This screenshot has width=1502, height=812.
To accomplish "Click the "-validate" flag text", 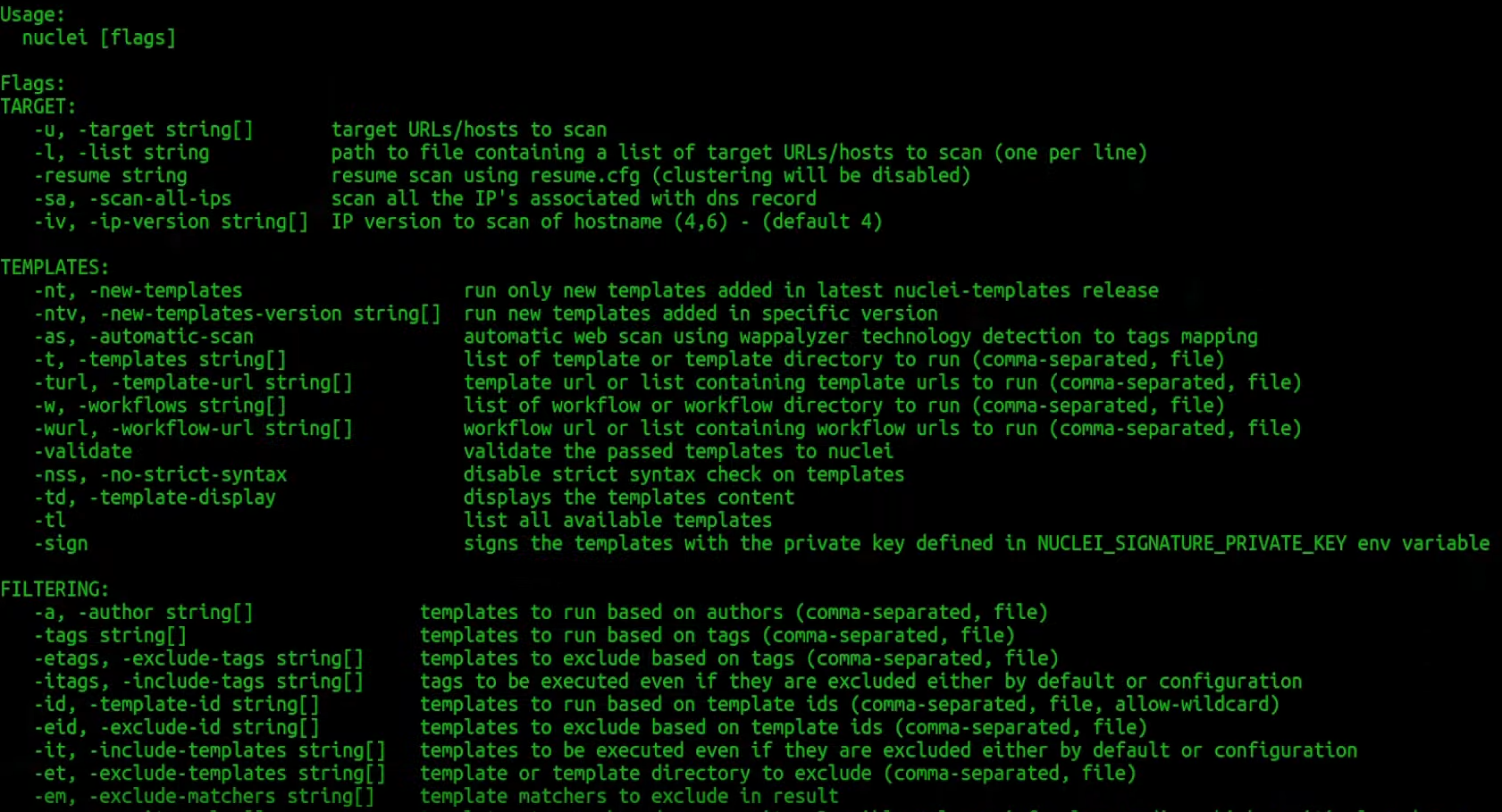I will point(83,451).
